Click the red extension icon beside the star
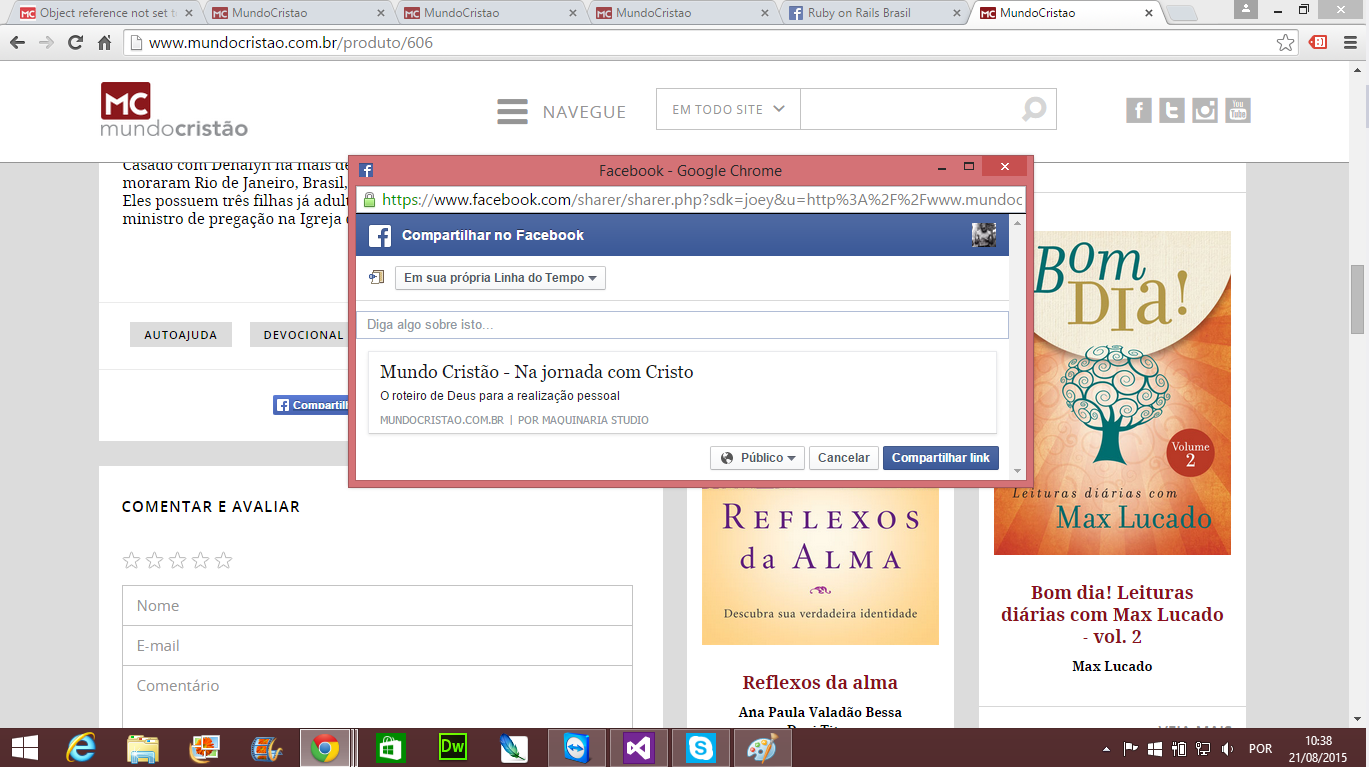Screen dimensions: 1369x767 [x=1318, y=43]
